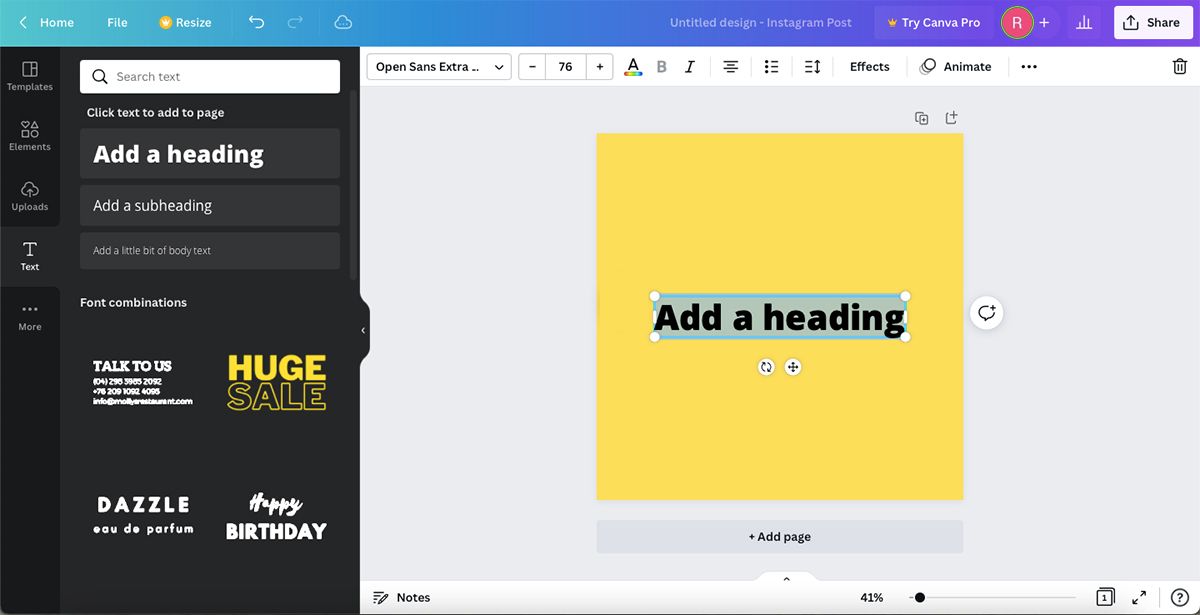This screenshot has width=1200, height=615.
Task: Open the Effects option
Action: pos(869,67)
